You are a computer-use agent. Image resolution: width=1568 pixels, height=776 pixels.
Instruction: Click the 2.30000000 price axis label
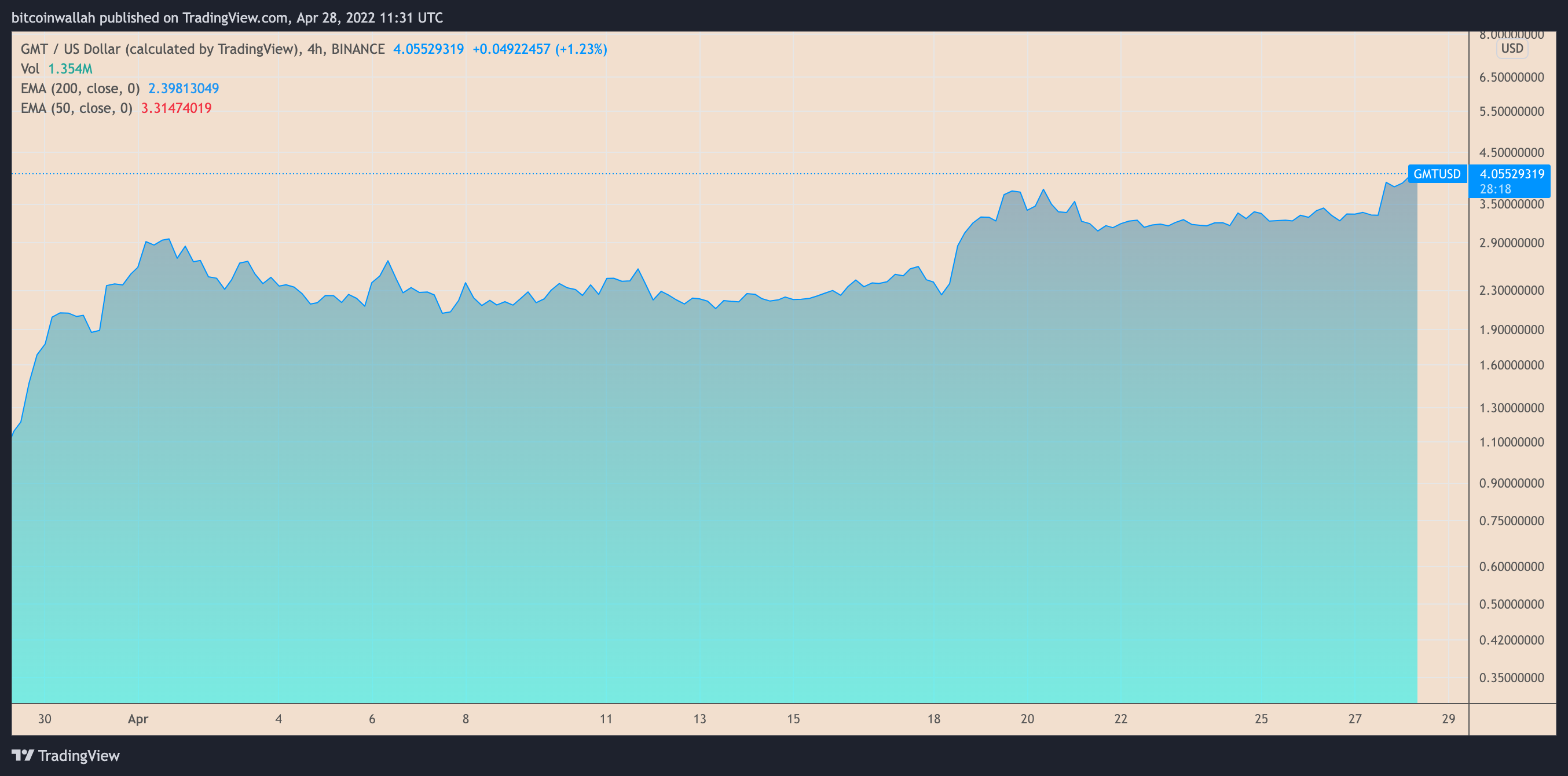1511,290
